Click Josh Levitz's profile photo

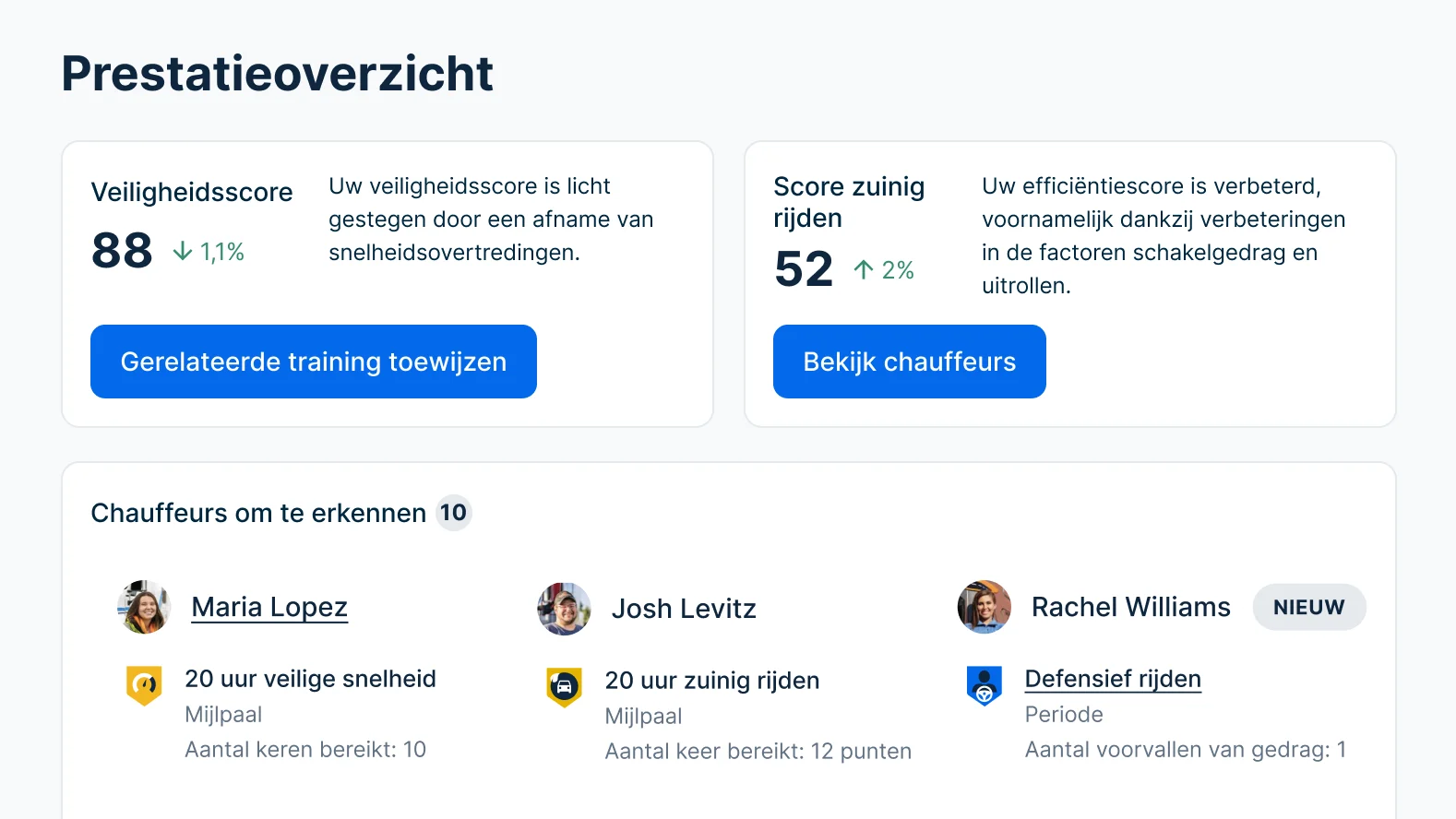tap(564, 609)
